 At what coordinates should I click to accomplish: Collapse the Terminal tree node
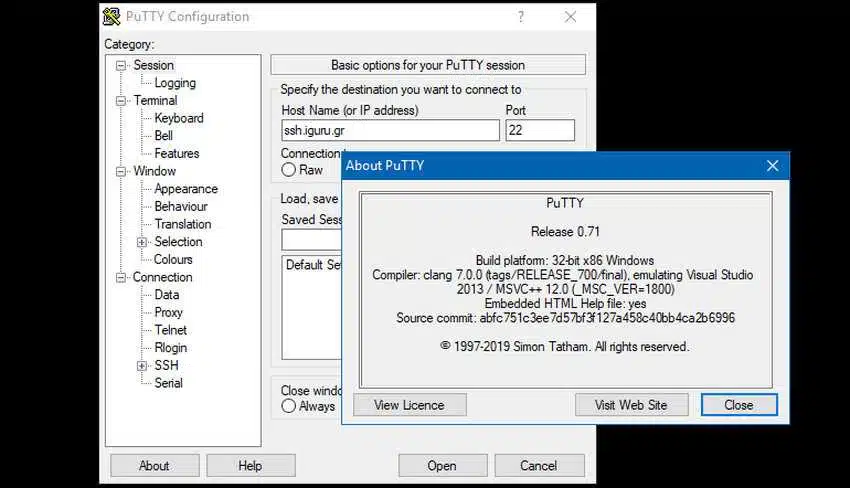click(121, 101)
